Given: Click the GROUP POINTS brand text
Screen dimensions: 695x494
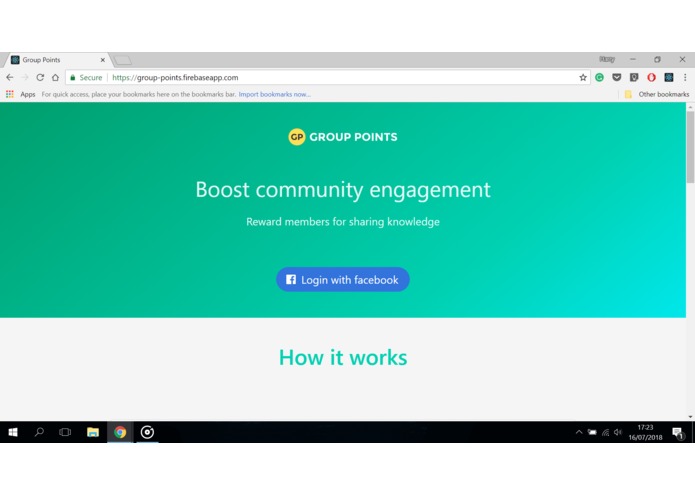Looking at the screenshot, I should (x=353, y=137).
